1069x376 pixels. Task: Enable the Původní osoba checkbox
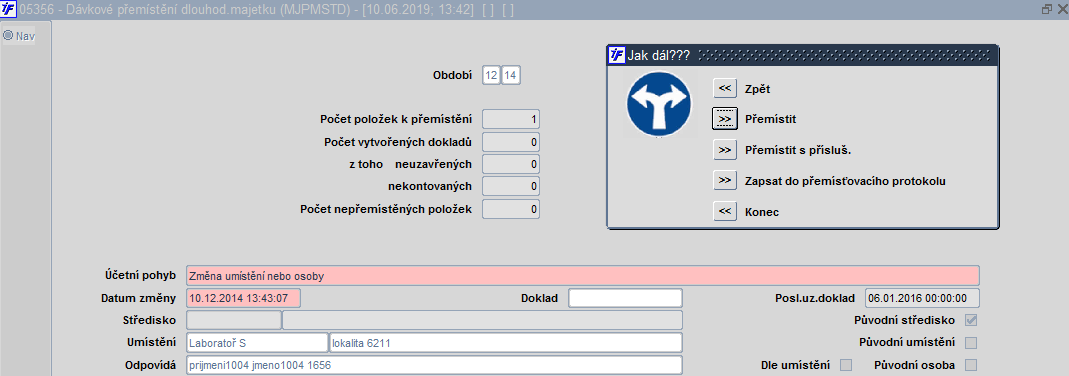click(971, 364)
